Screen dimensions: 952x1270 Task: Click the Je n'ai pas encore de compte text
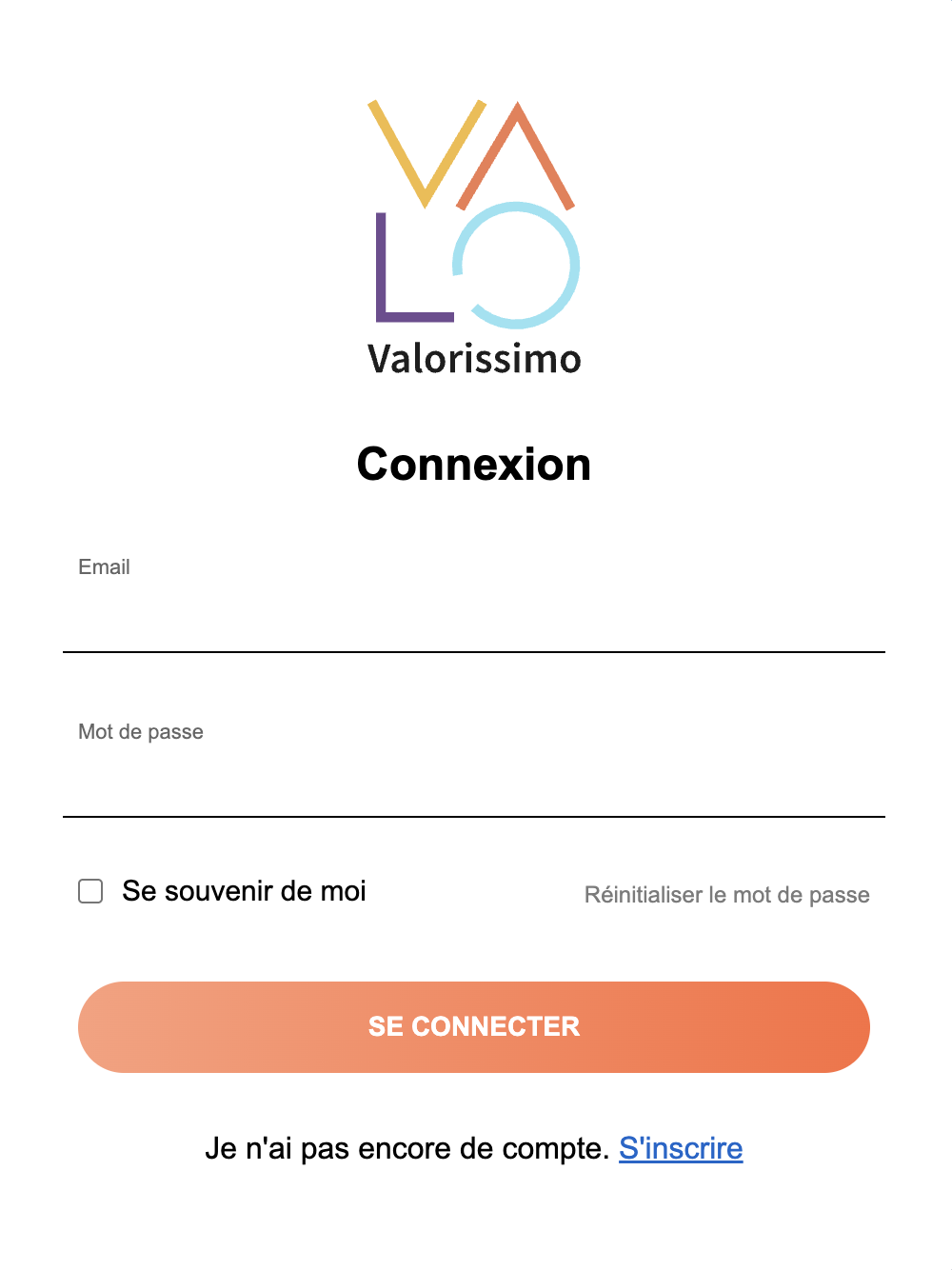click(407, 1148)
